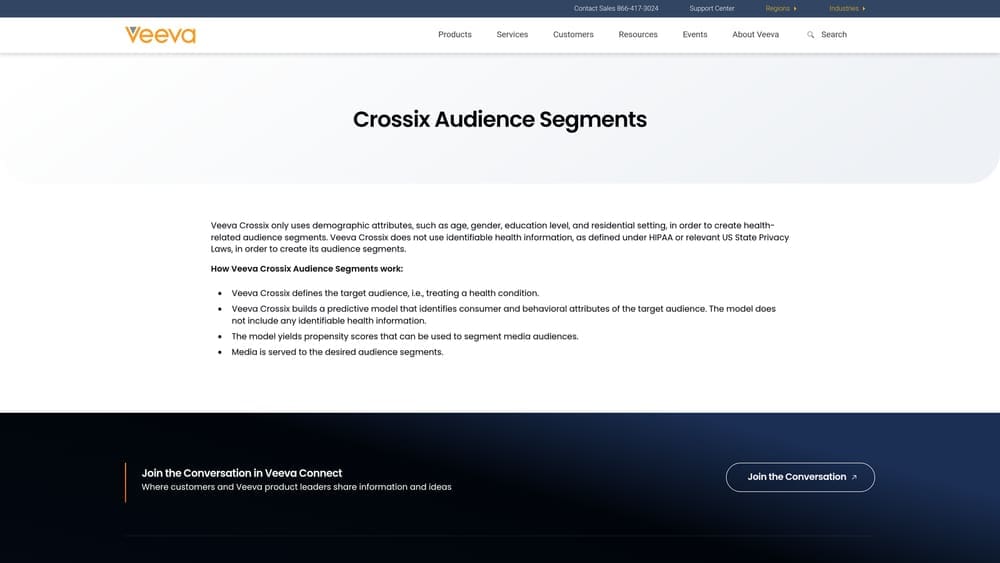Expand the Regions dropdown
The image size is (1000, 563).
click(x=781, y=8)
